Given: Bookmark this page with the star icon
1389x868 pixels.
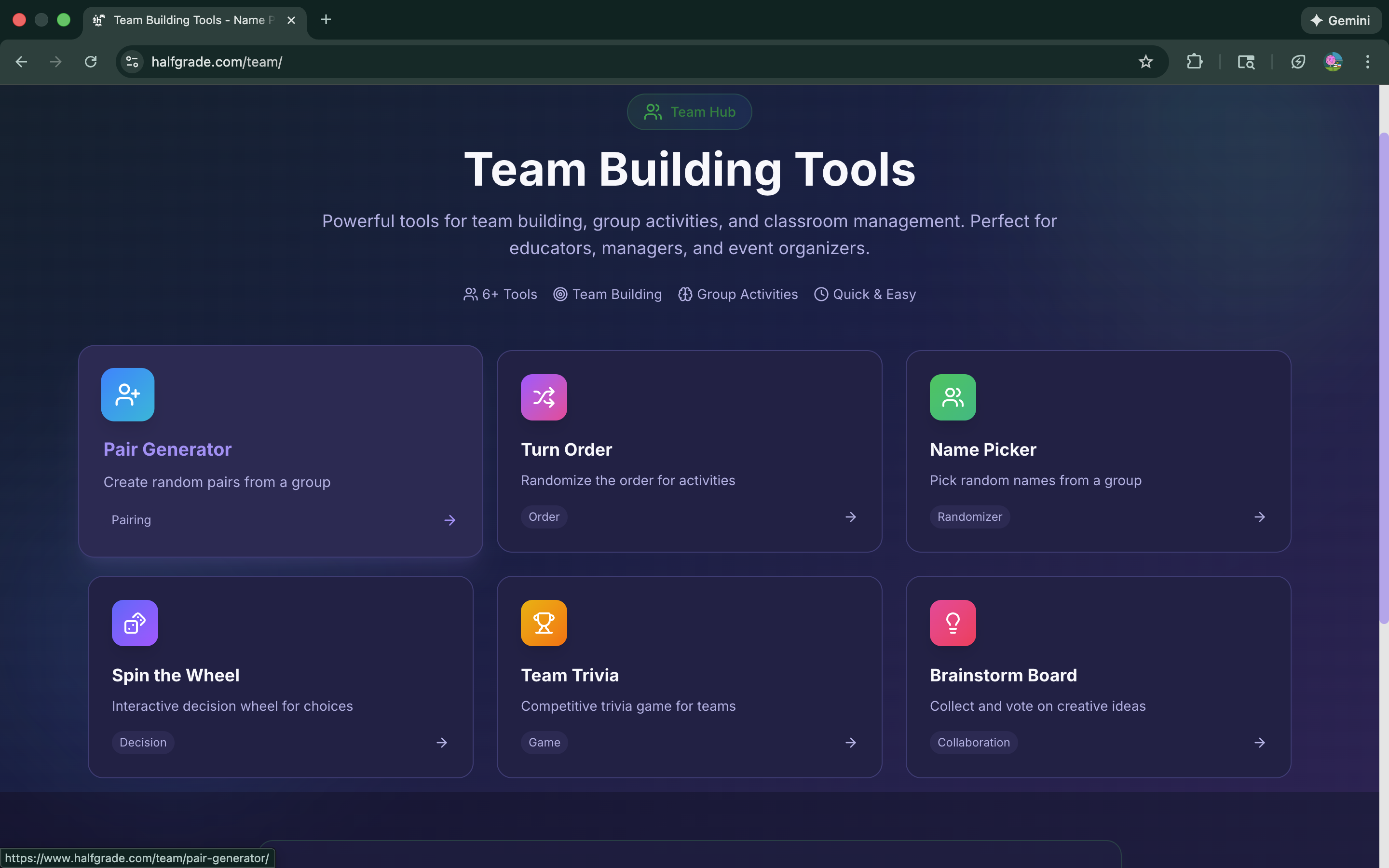Looking at the screenshot, I should [x=1145, y=61].
